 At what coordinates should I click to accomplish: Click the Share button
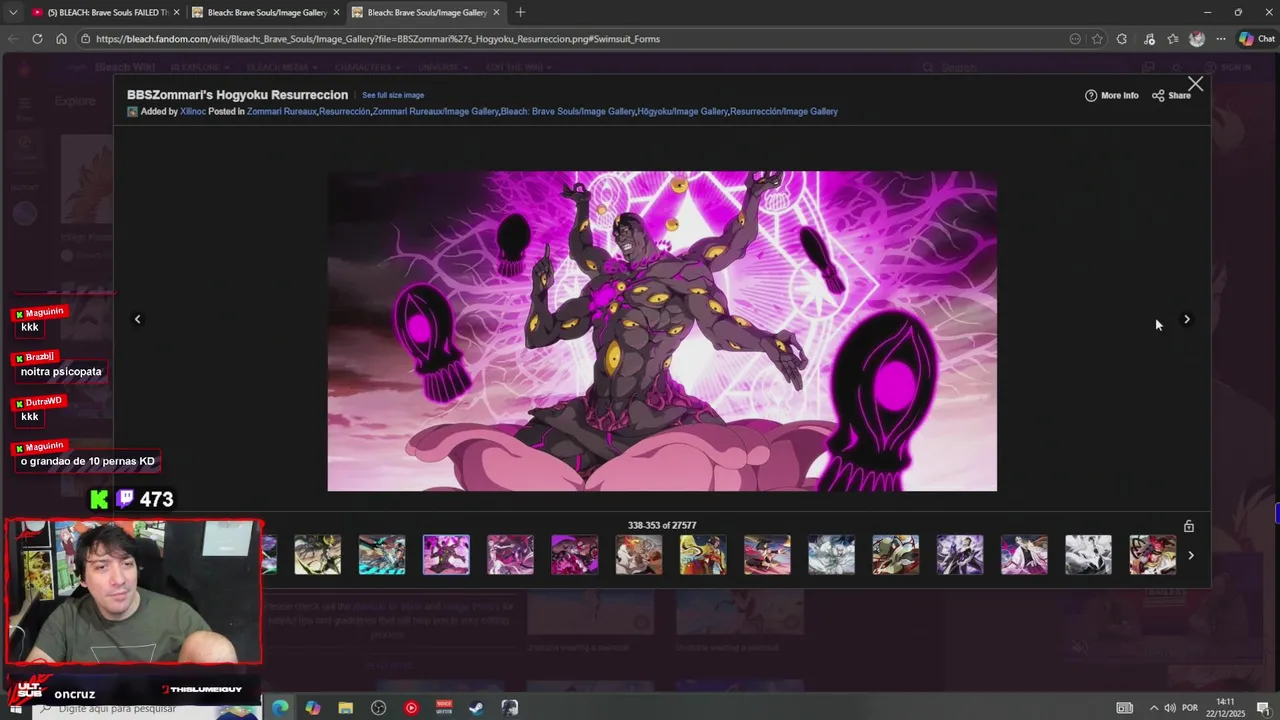point(1171,95)
